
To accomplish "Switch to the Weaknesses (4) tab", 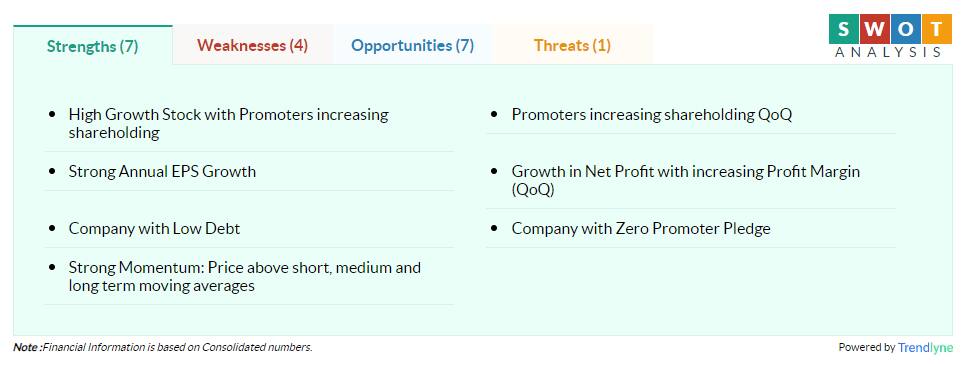I will pyautogui.click(x=252, y=45).
